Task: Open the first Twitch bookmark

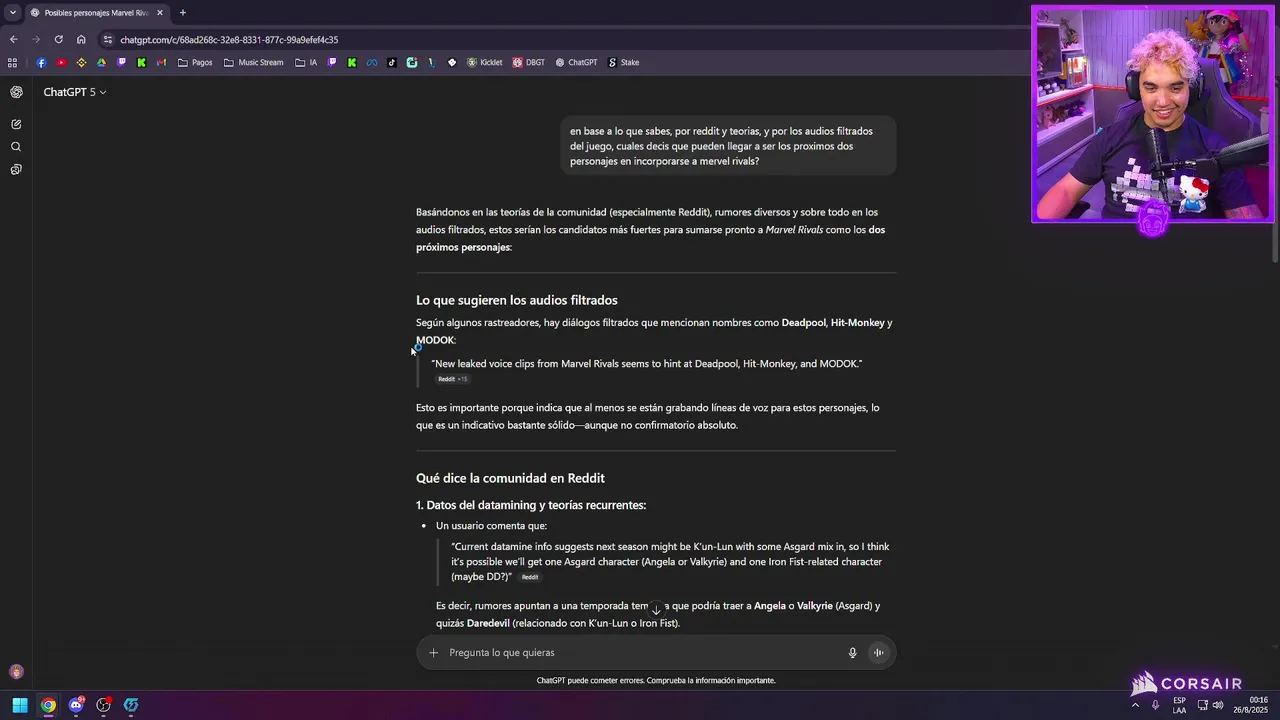Action: click(x=121, y=62)
